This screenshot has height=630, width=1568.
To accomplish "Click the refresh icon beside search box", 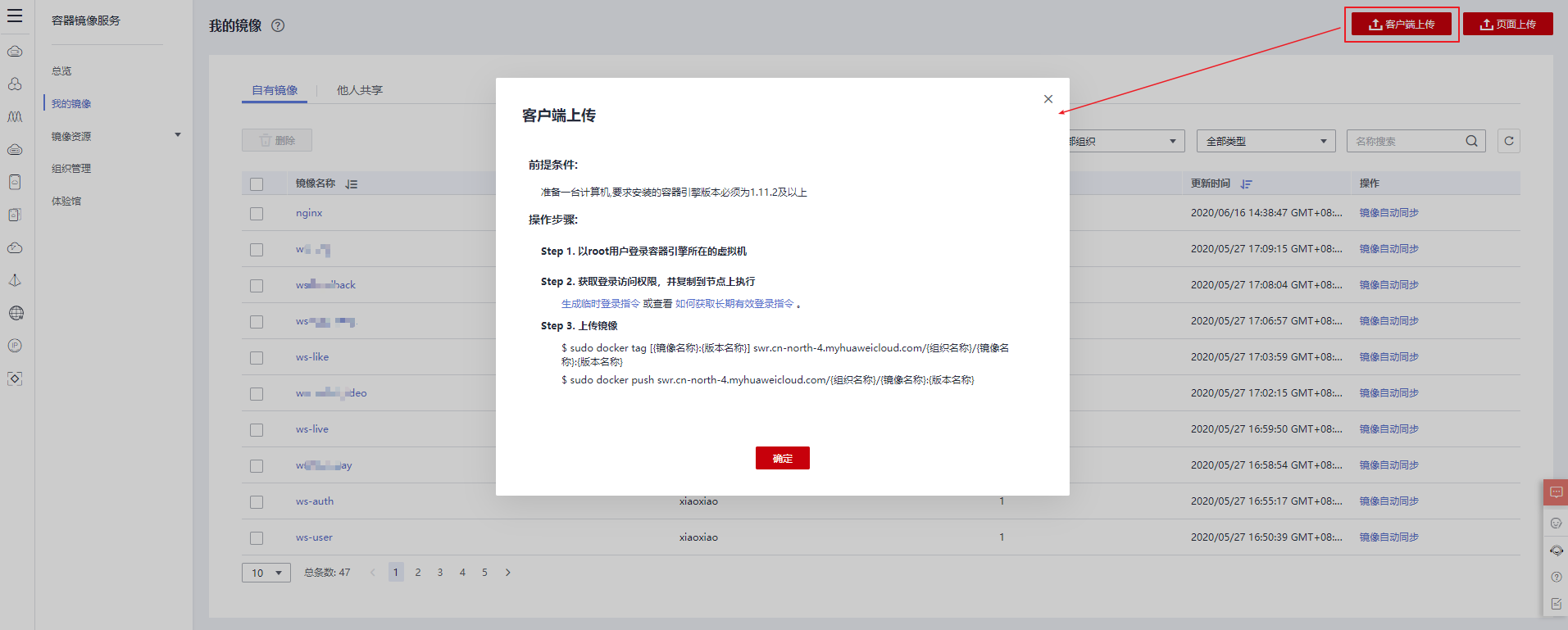I will pyautogui.click(x=1509, y=141).
